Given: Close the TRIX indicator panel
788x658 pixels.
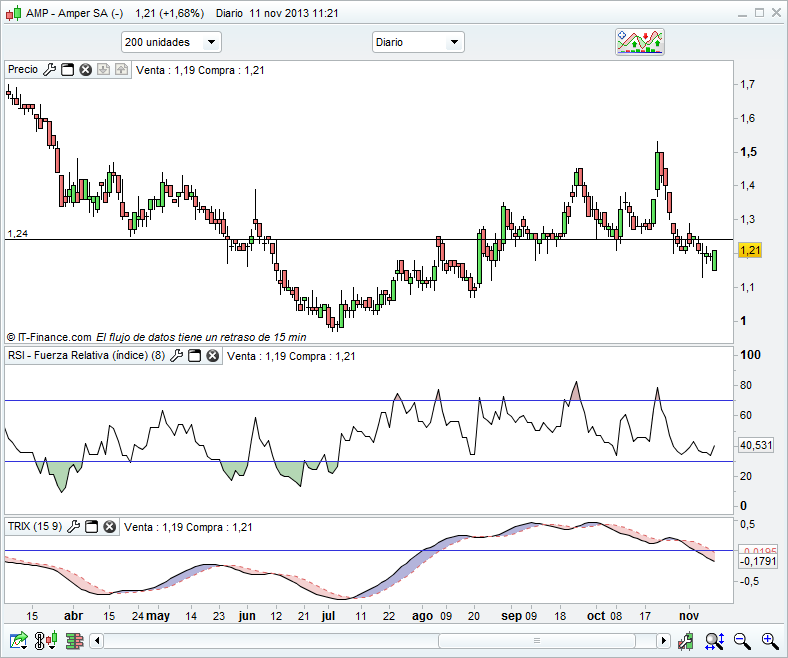Looking at the screenshot, I should 109,527.
